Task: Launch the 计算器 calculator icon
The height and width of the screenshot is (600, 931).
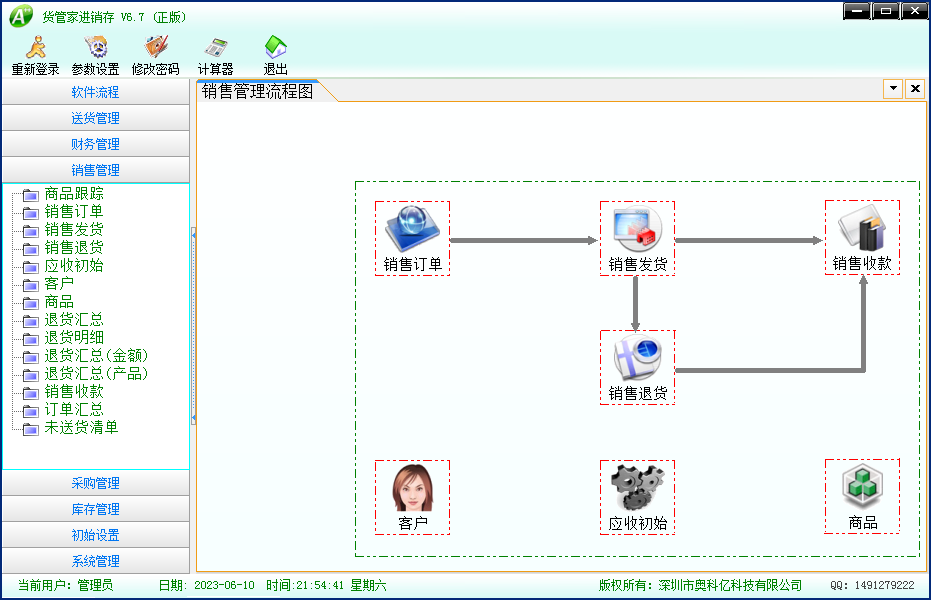Action: [x=216, y=48]
